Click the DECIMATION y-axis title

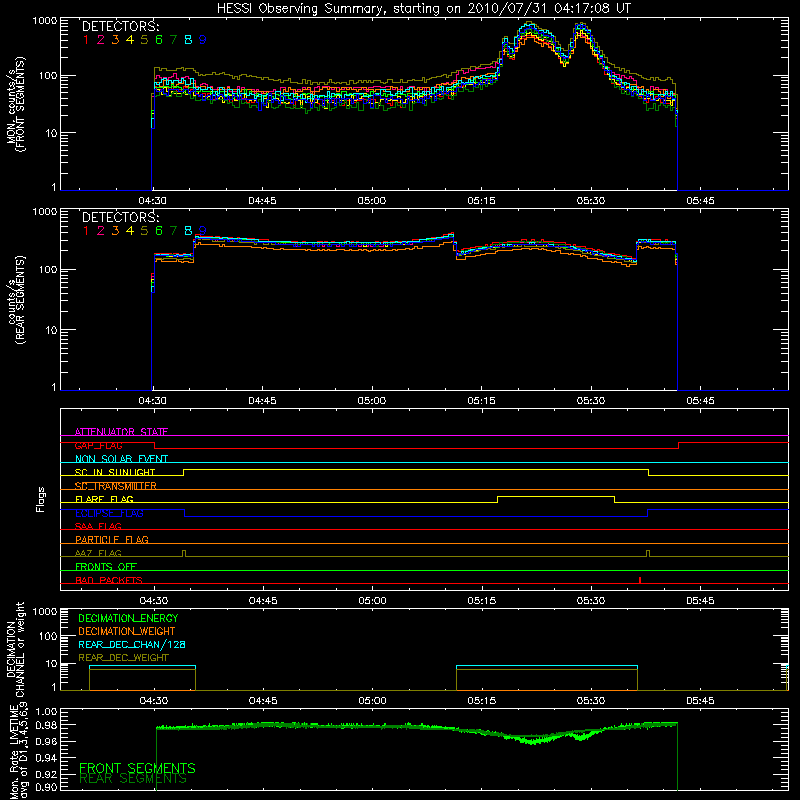tap(15, 649)
